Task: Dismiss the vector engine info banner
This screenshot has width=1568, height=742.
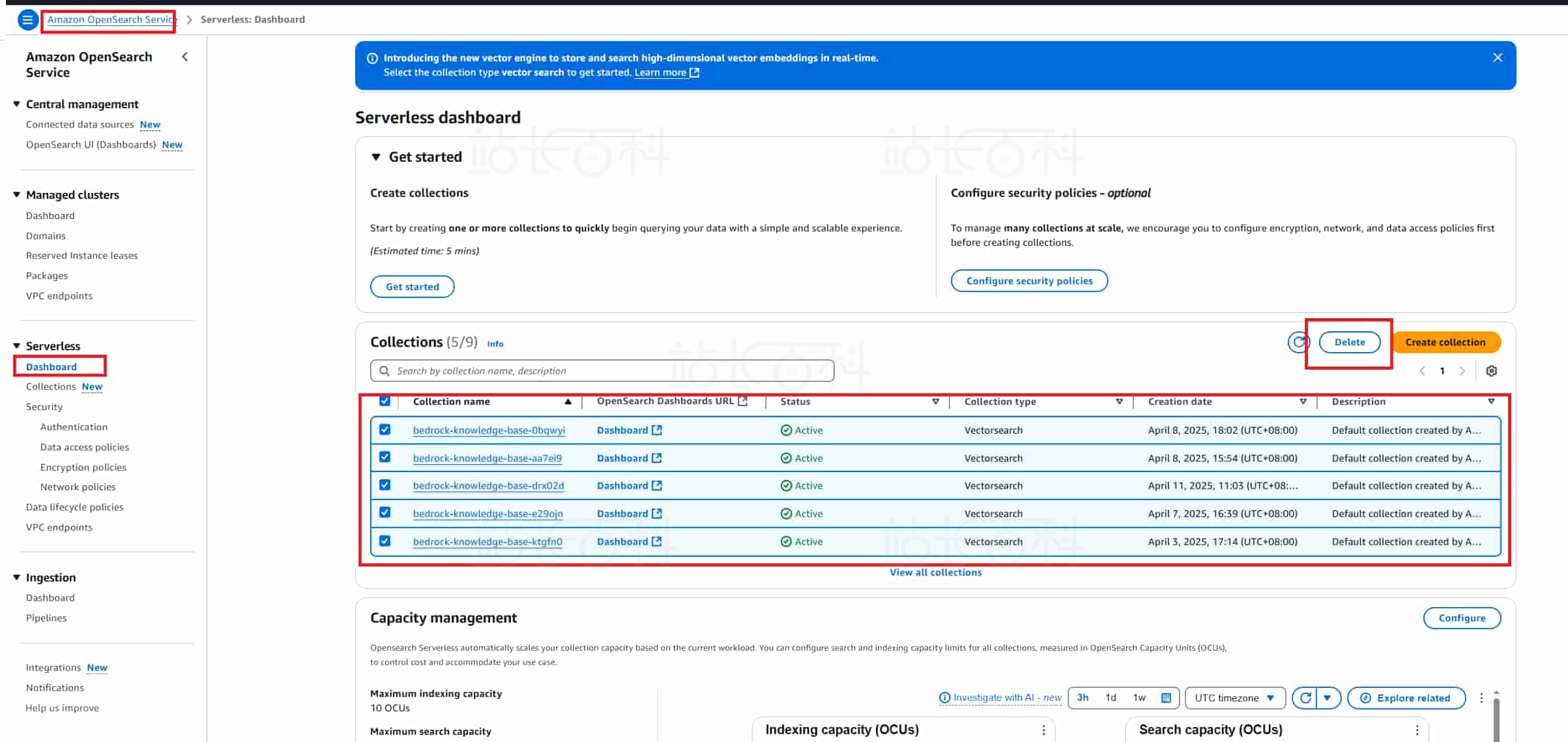Action: 1497,58
